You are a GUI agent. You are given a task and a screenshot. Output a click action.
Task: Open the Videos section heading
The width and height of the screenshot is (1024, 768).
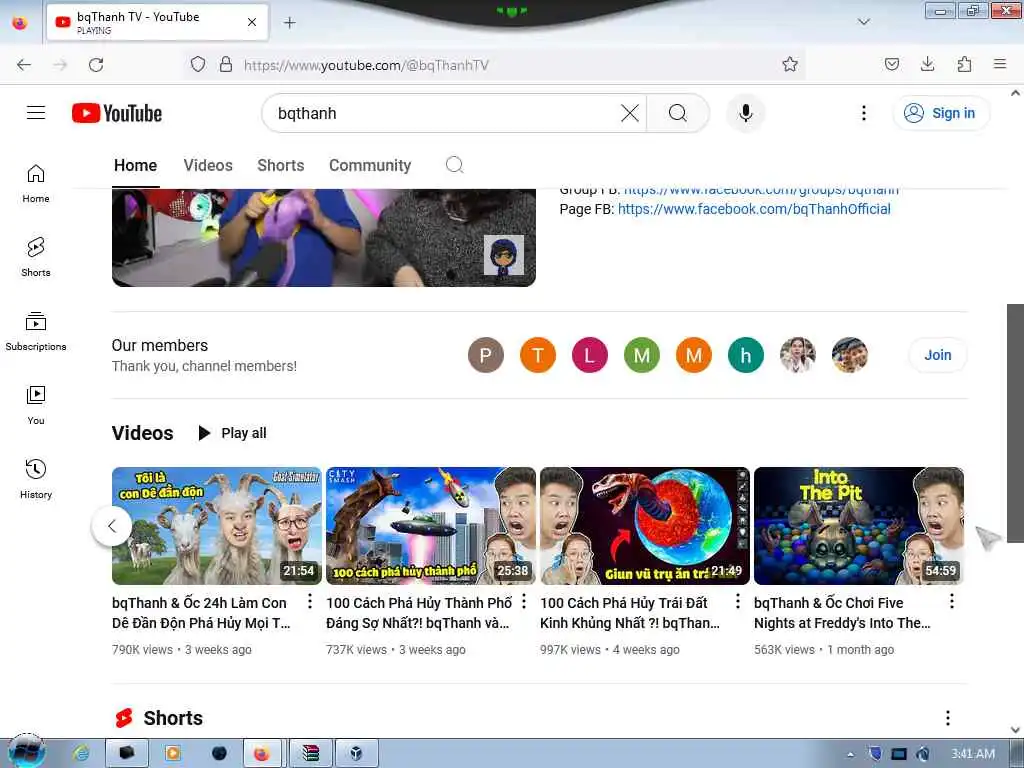pyautogui.click(x=142, y=433)
